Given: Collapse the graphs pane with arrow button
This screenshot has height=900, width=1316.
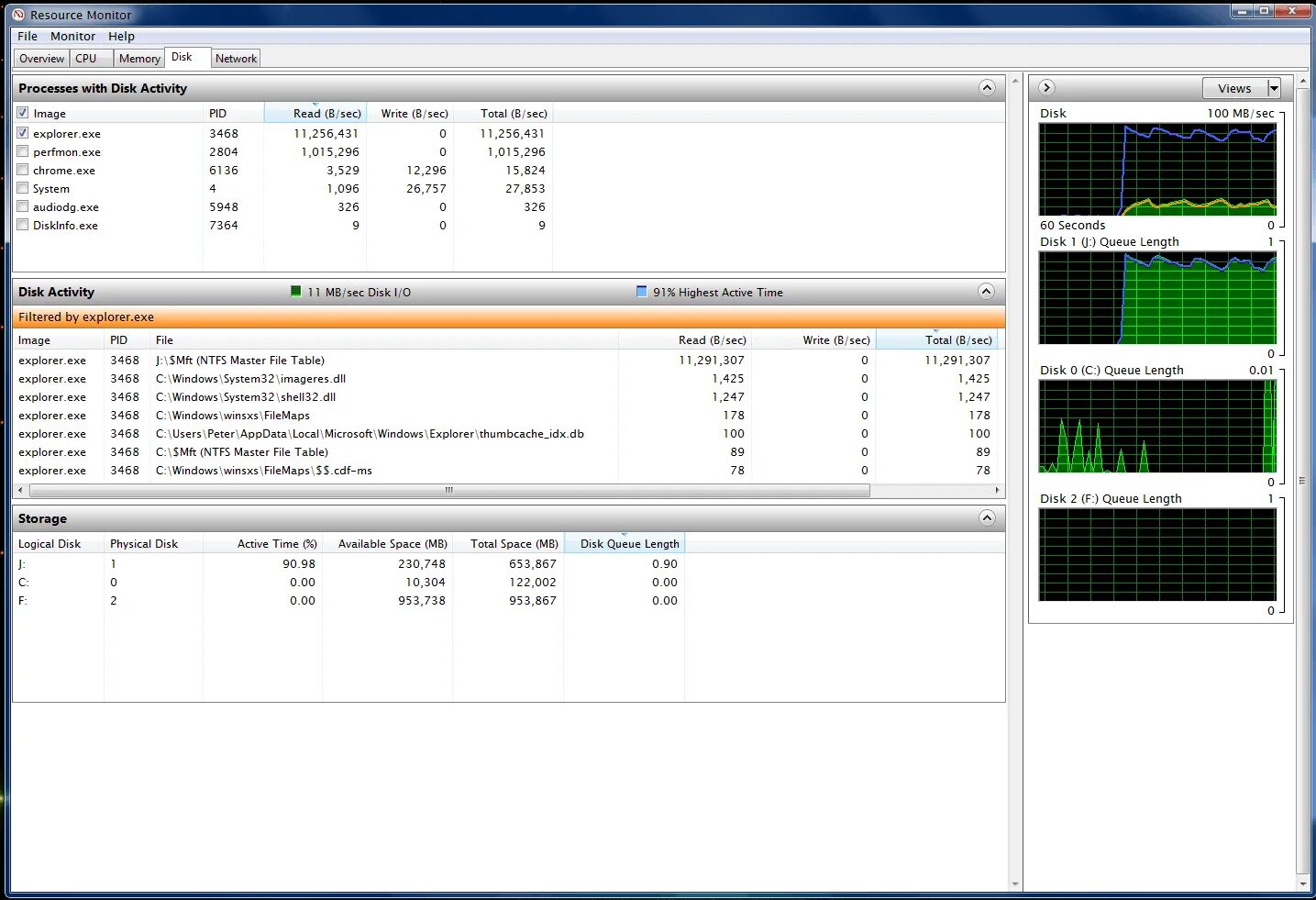Looking at the screenshot, I should 1046,88.
